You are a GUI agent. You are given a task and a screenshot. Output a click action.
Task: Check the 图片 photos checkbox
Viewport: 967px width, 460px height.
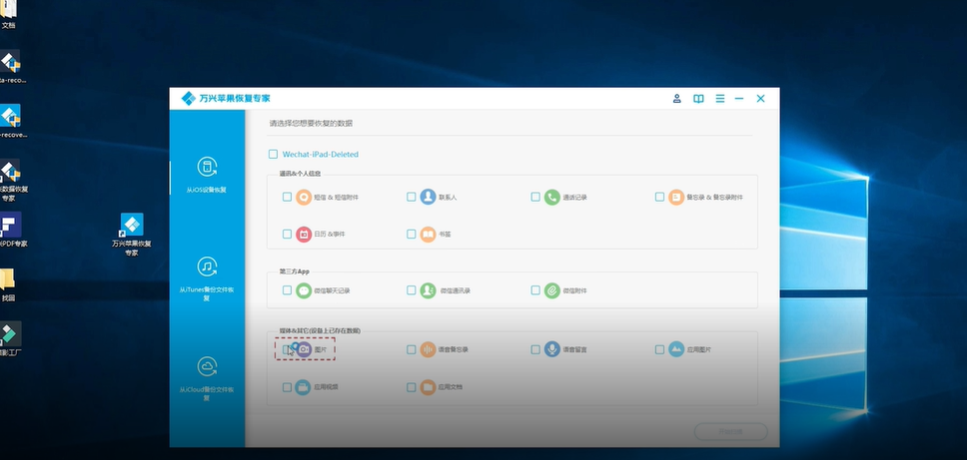click(x=287, y=350)
